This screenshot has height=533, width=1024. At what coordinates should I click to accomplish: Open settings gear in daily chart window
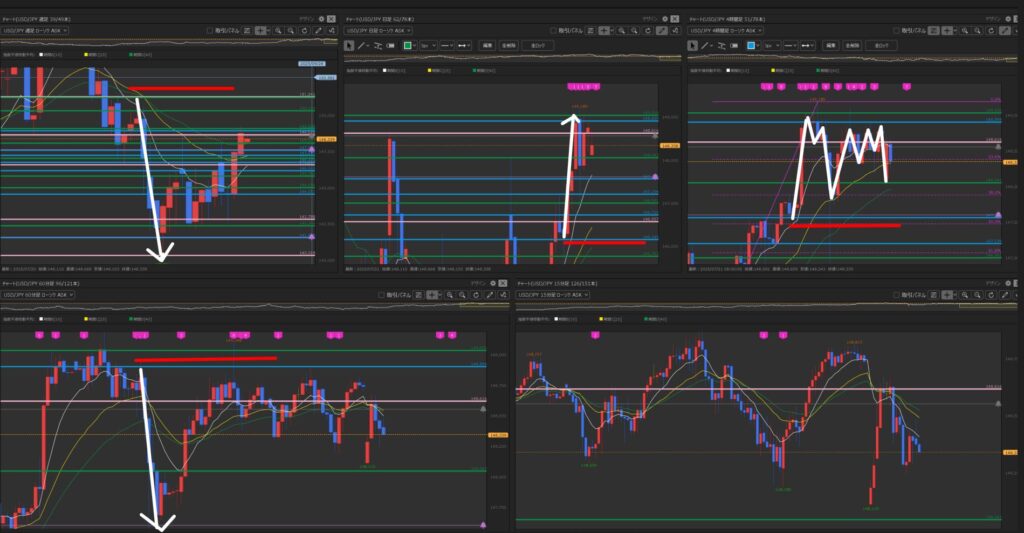pyautogui.click(x=664, y=19)
